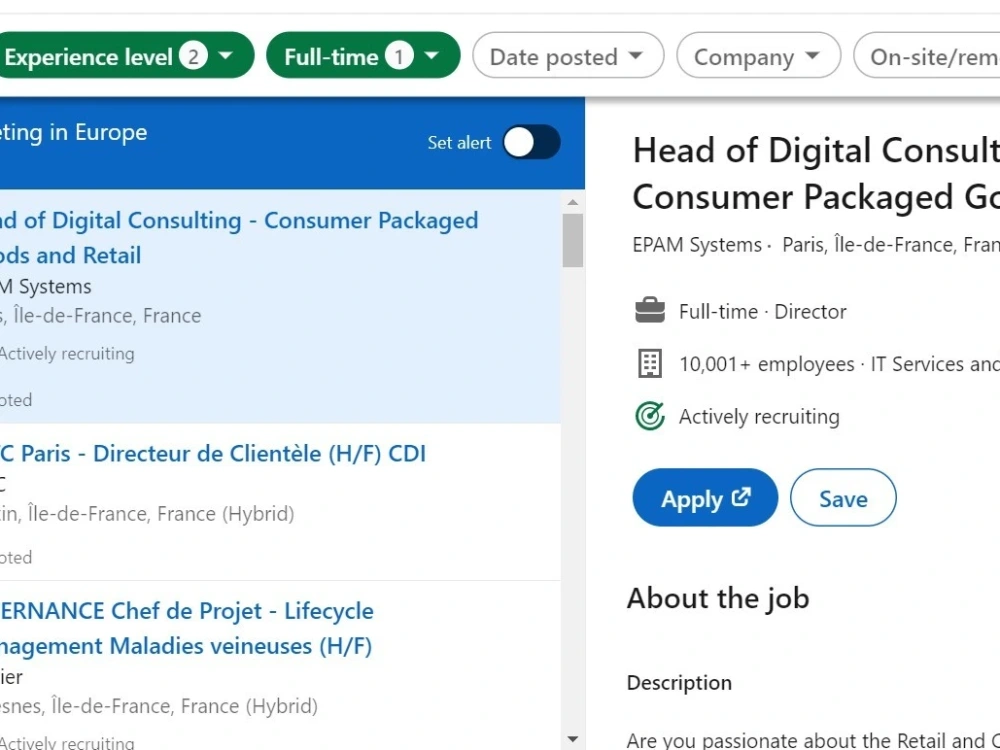Click the building icon beside 10,001+ employees

tap(650, 364)
